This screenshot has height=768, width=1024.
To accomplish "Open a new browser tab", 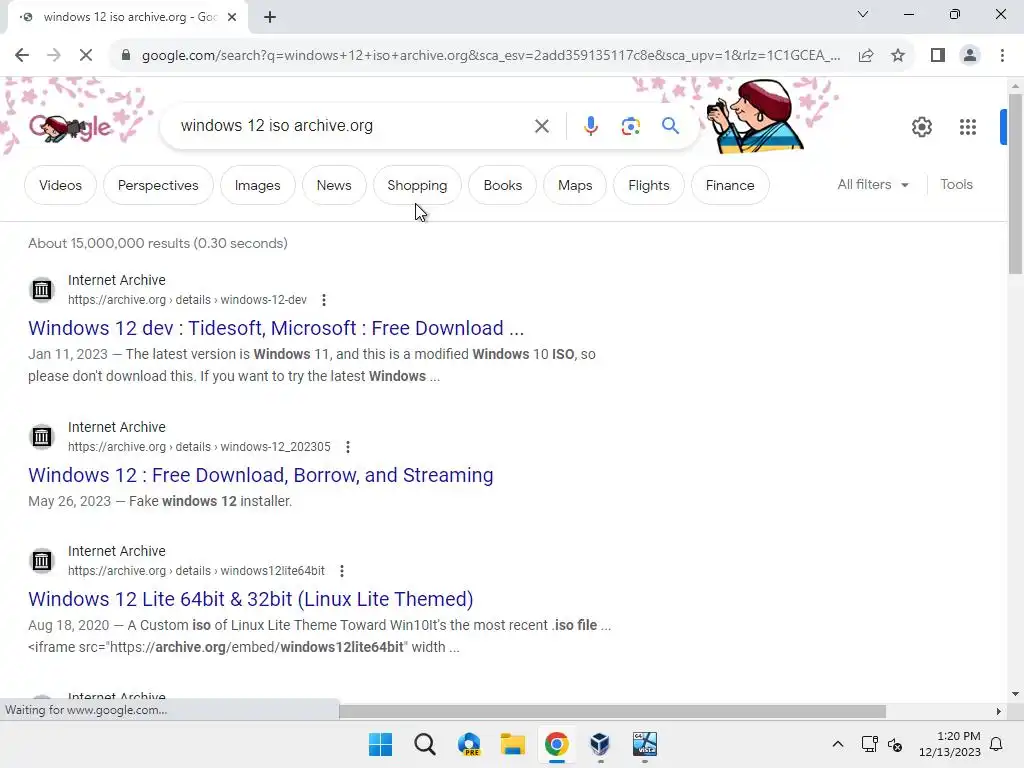I will [270, 17].
